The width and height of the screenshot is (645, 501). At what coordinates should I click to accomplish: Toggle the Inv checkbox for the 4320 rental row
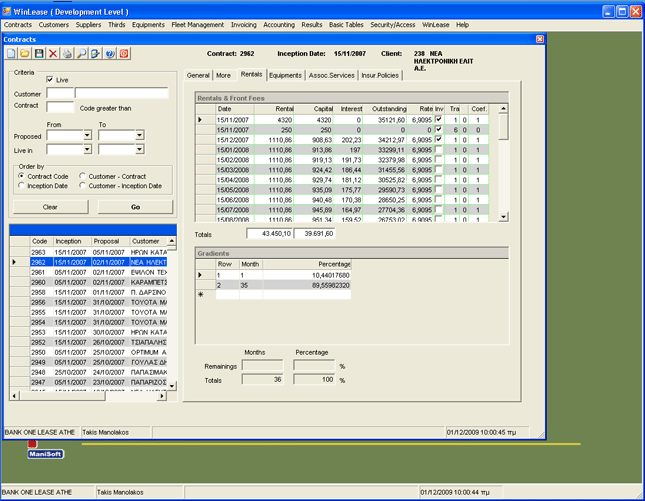[x=439, y=119]
